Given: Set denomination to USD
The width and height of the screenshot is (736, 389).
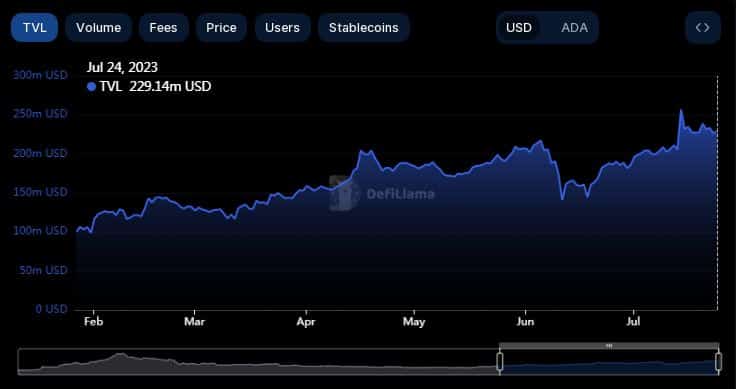Looking at the screenshot, I should pos(519,28).
